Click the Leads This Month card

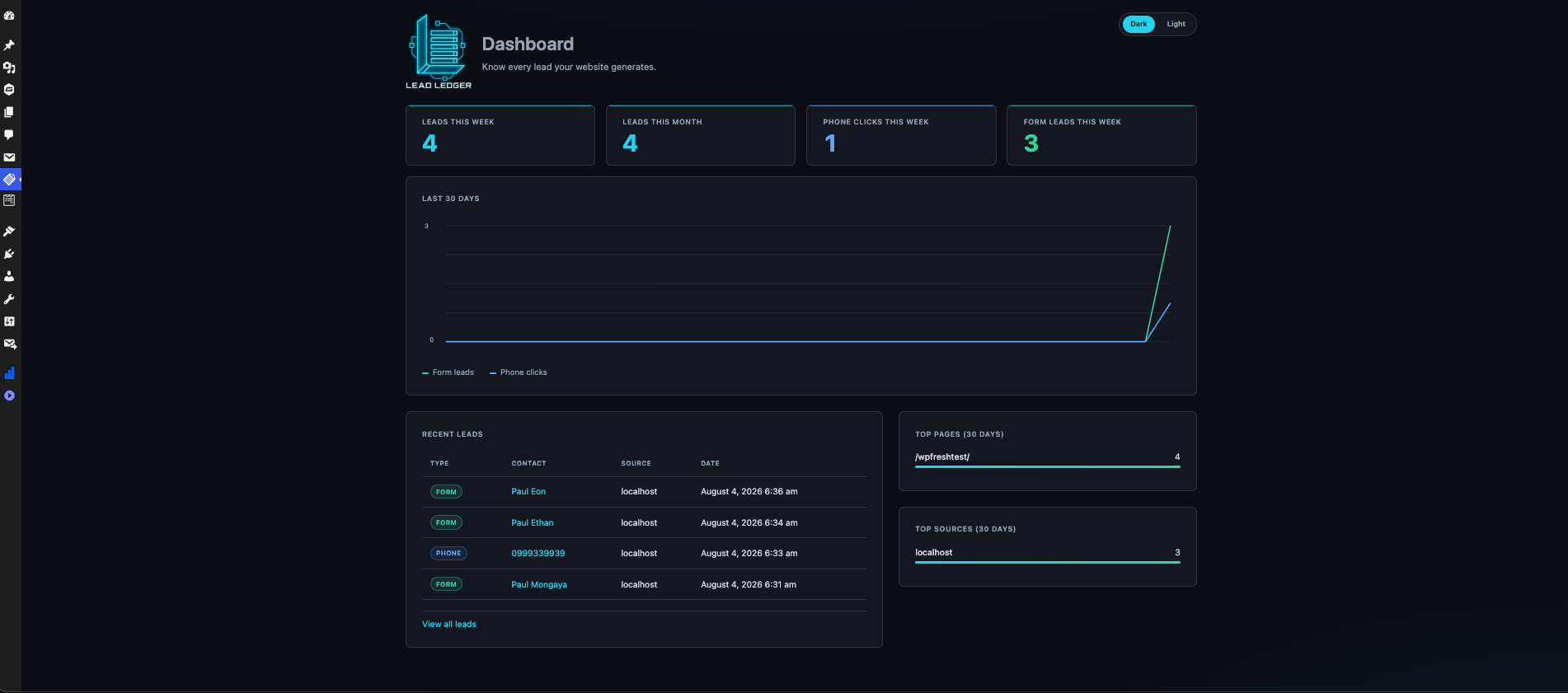701,135
